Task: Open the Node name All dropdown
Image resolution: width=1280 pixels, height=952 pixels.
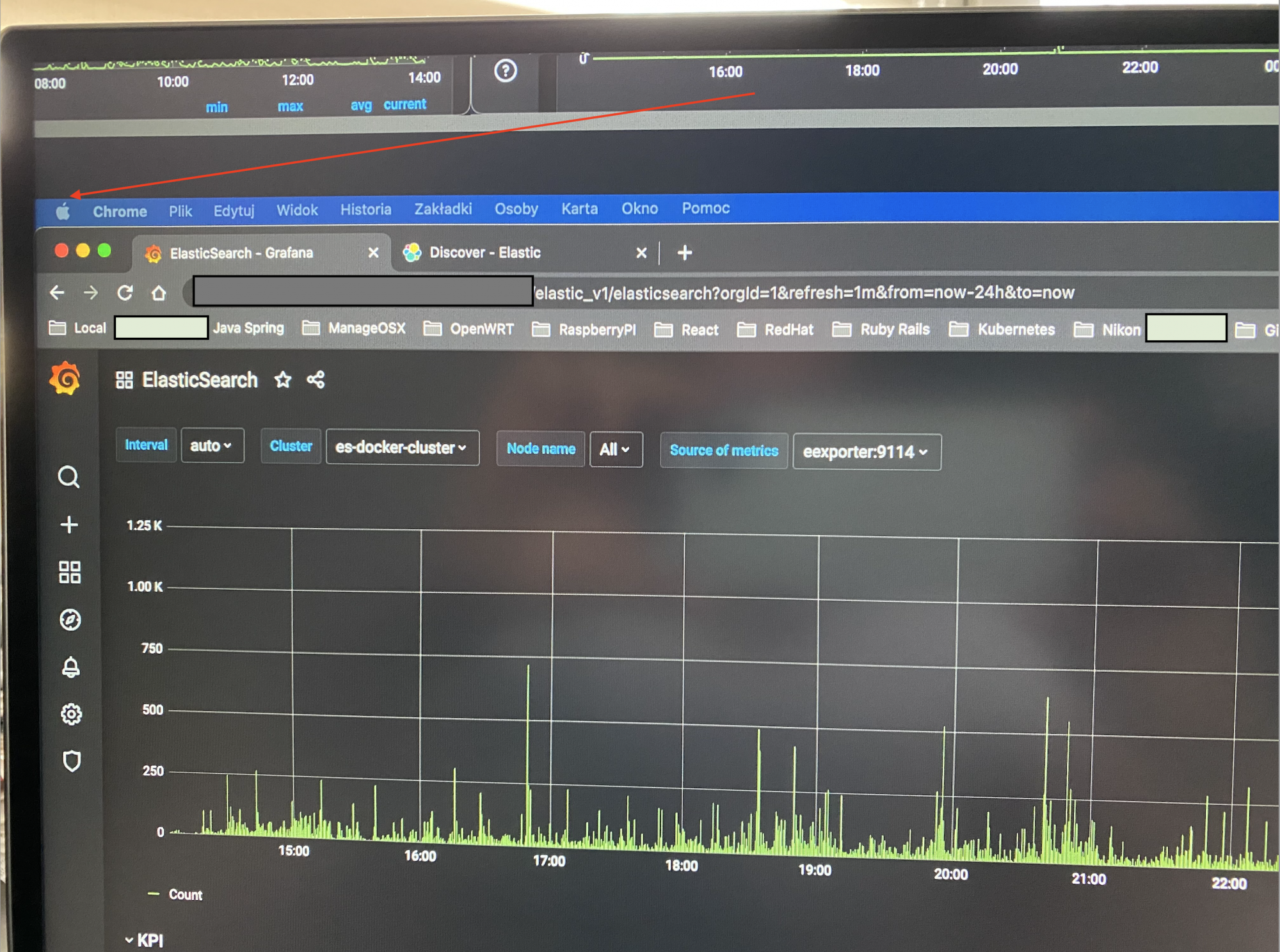Action: 616,449
